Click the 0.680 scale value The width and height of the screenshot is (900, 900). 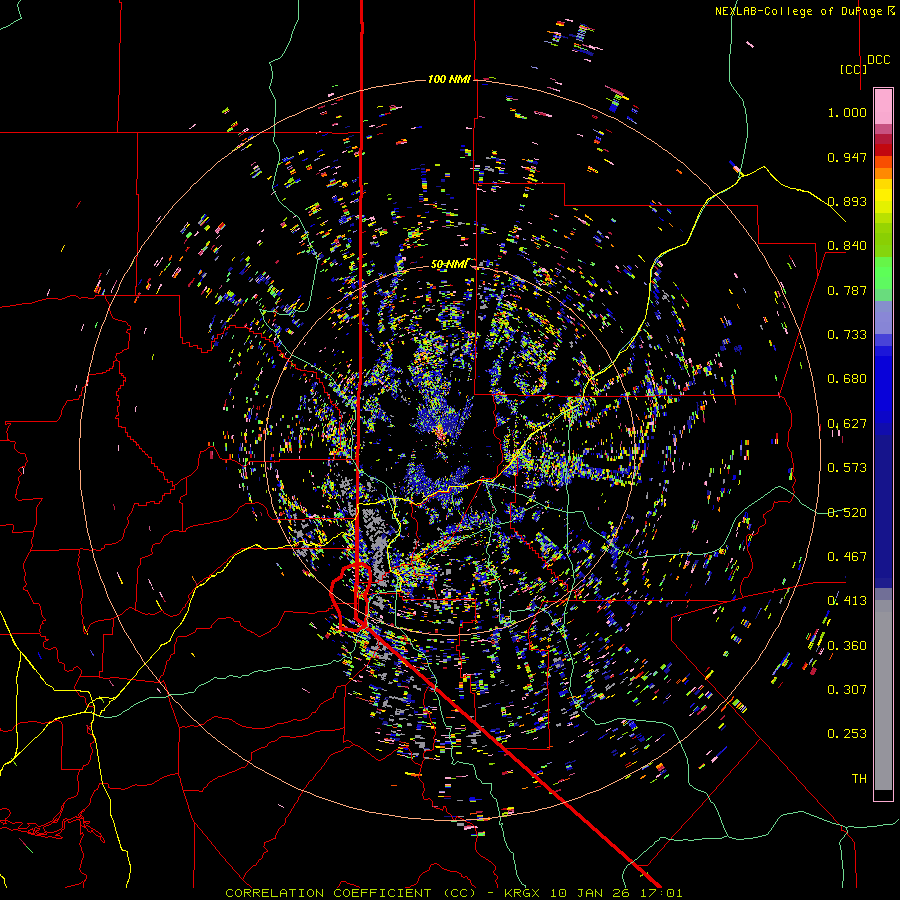tap(847, 379)
